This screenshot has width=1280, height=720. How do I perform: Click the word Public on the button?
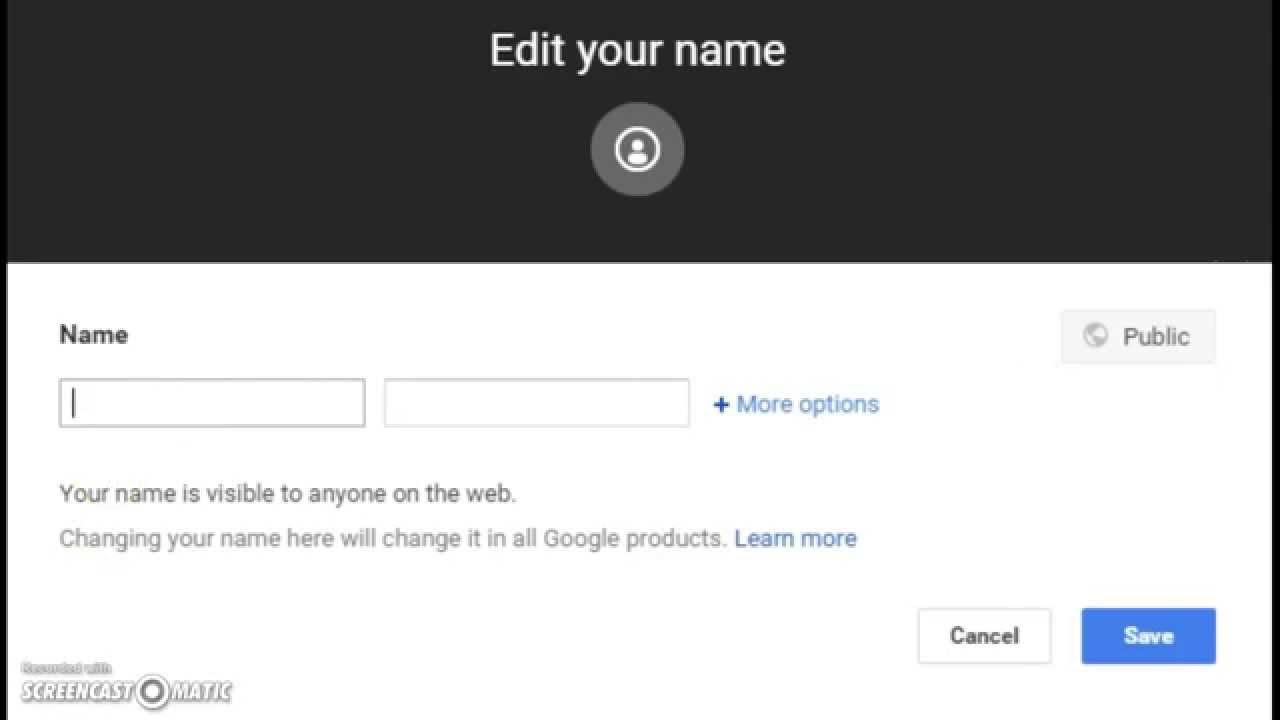click(1156, 337)
